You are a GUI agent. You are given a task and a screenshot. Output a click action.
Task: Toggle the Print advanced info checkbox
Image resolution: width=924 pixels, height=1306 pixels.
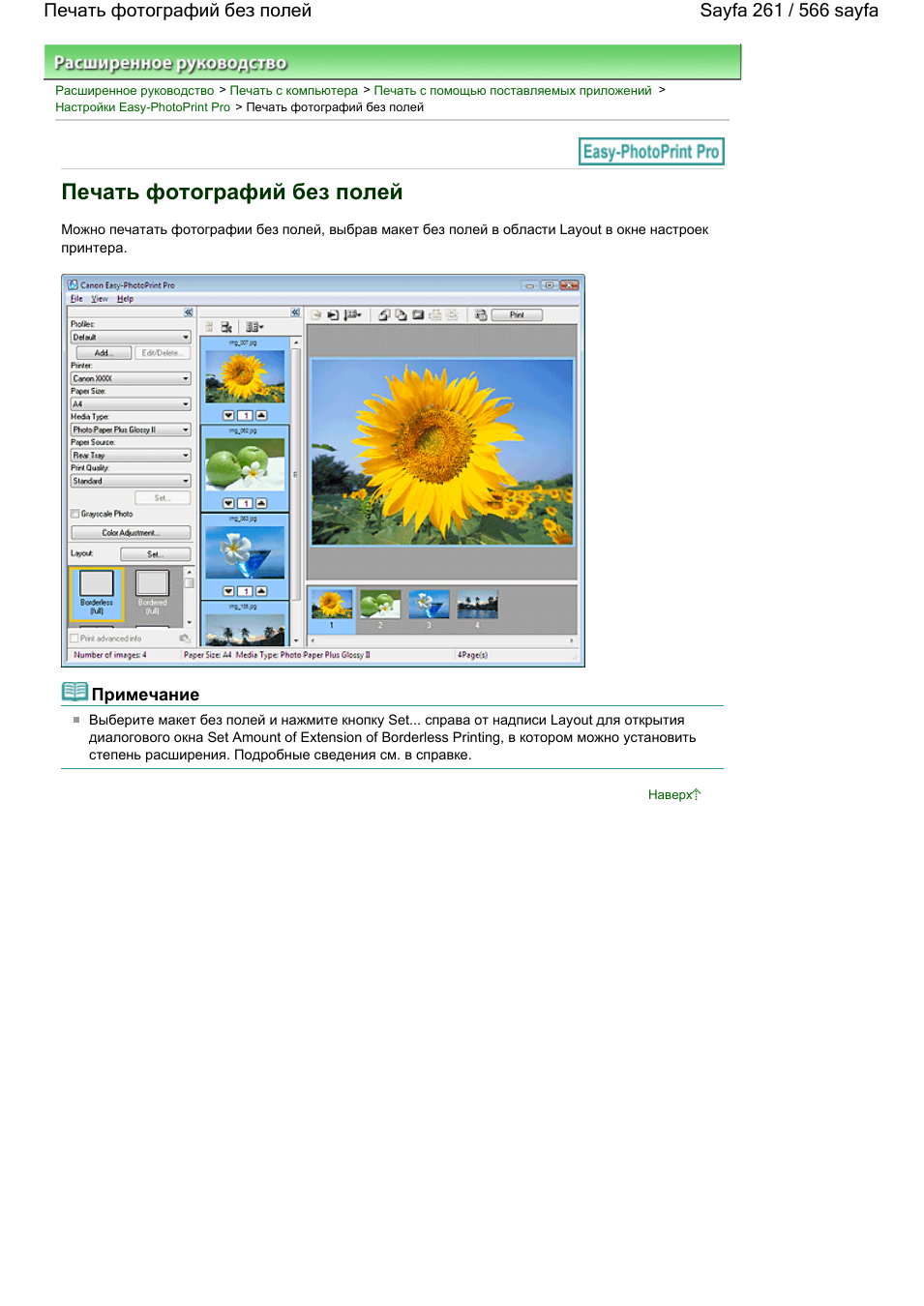[75, 638]
